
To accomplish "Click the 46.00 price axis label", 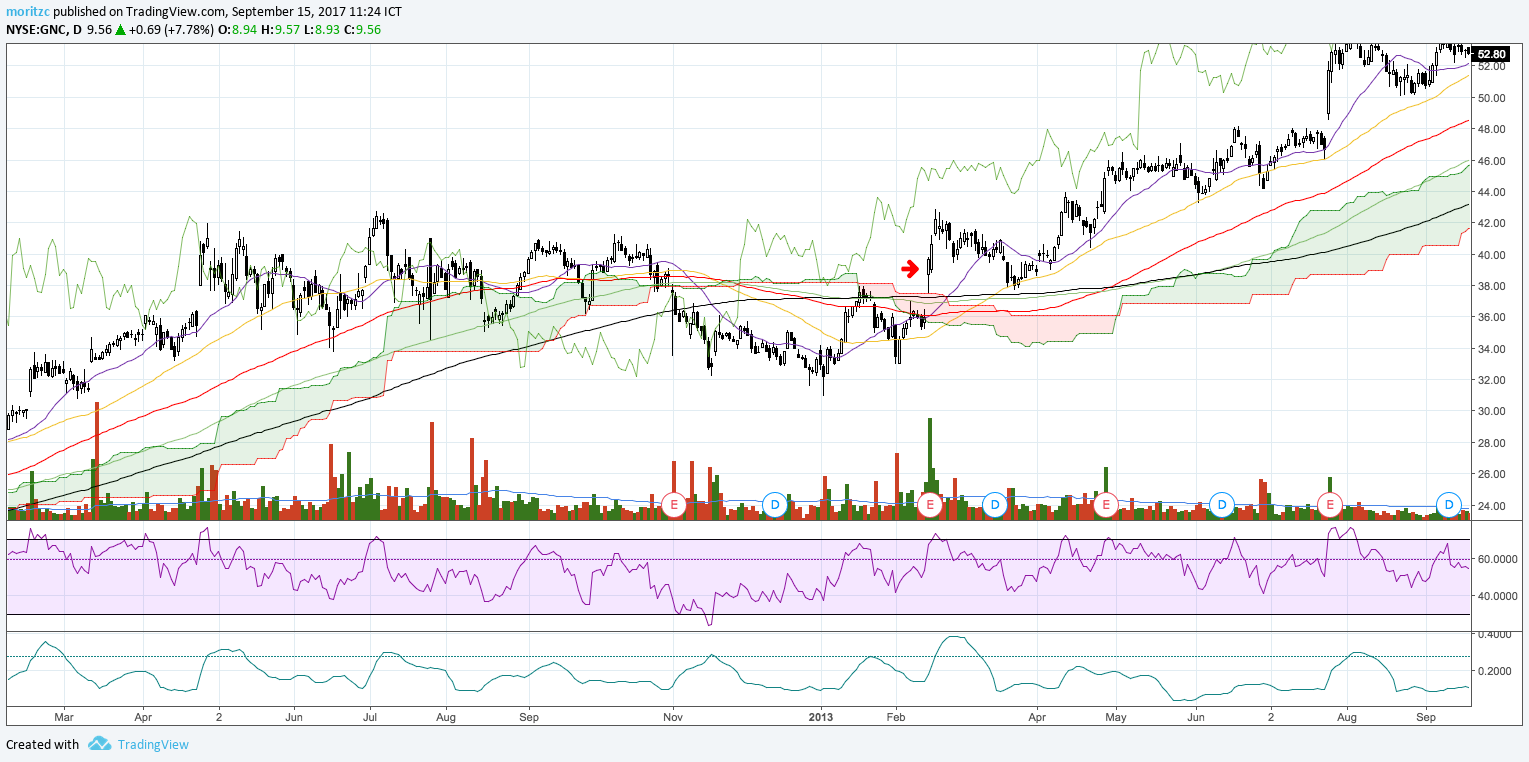I will (1491, 160).
